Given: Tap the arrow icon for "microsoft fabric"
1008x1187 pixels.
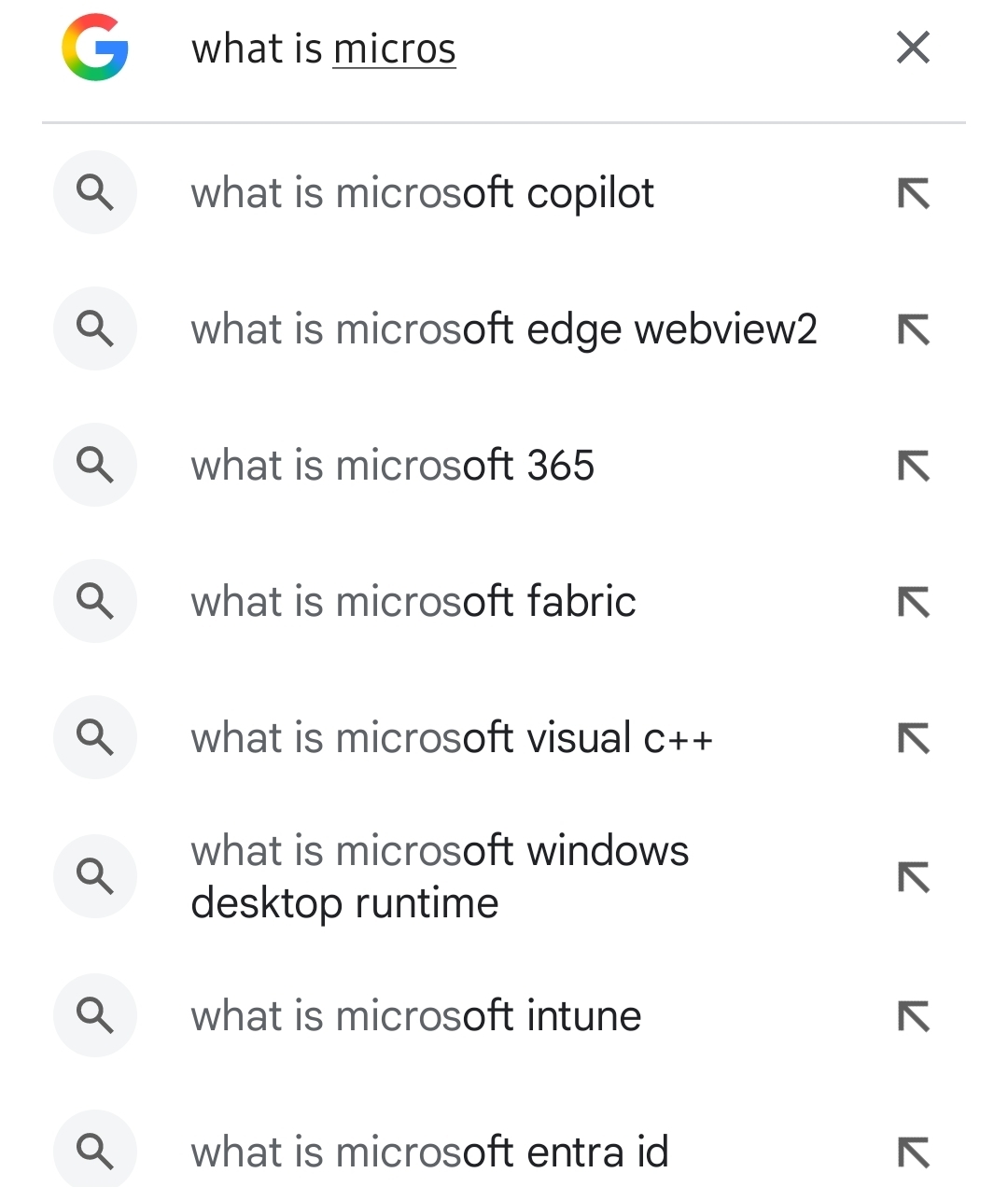Looking at the screenshot, I should coord(913,602).
